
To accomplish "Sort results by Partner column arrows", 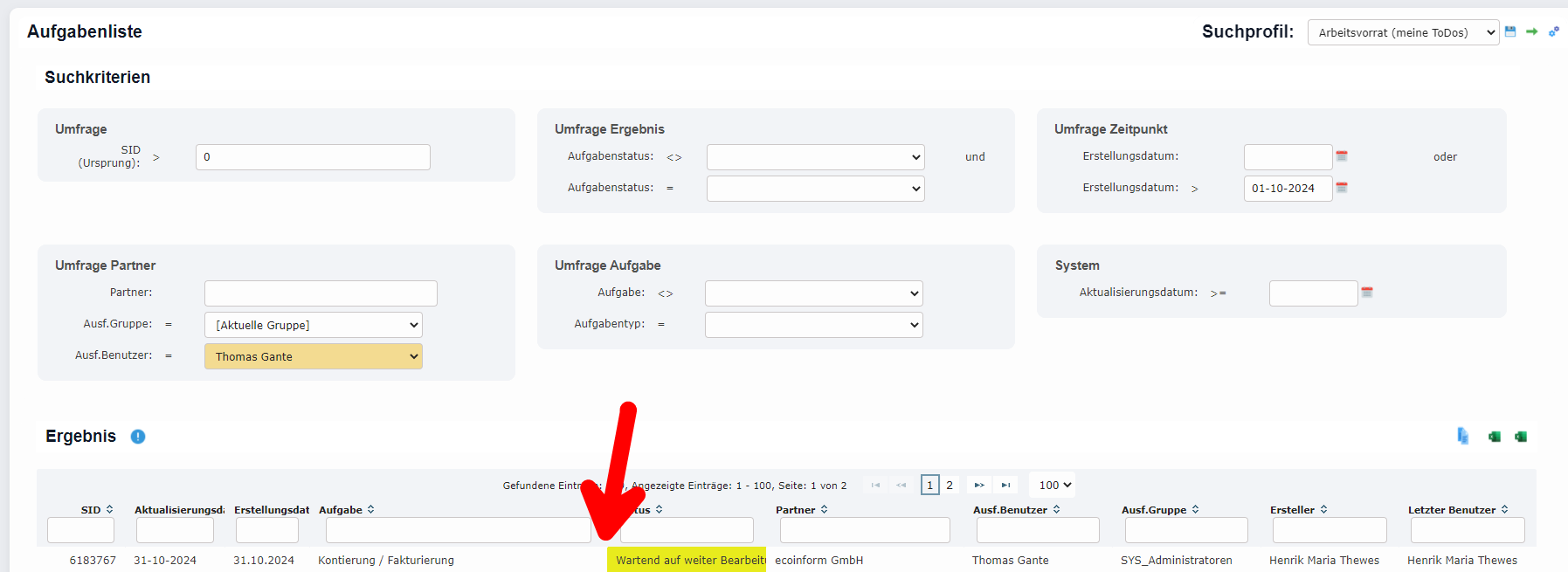I will click(x=824, y=509).
